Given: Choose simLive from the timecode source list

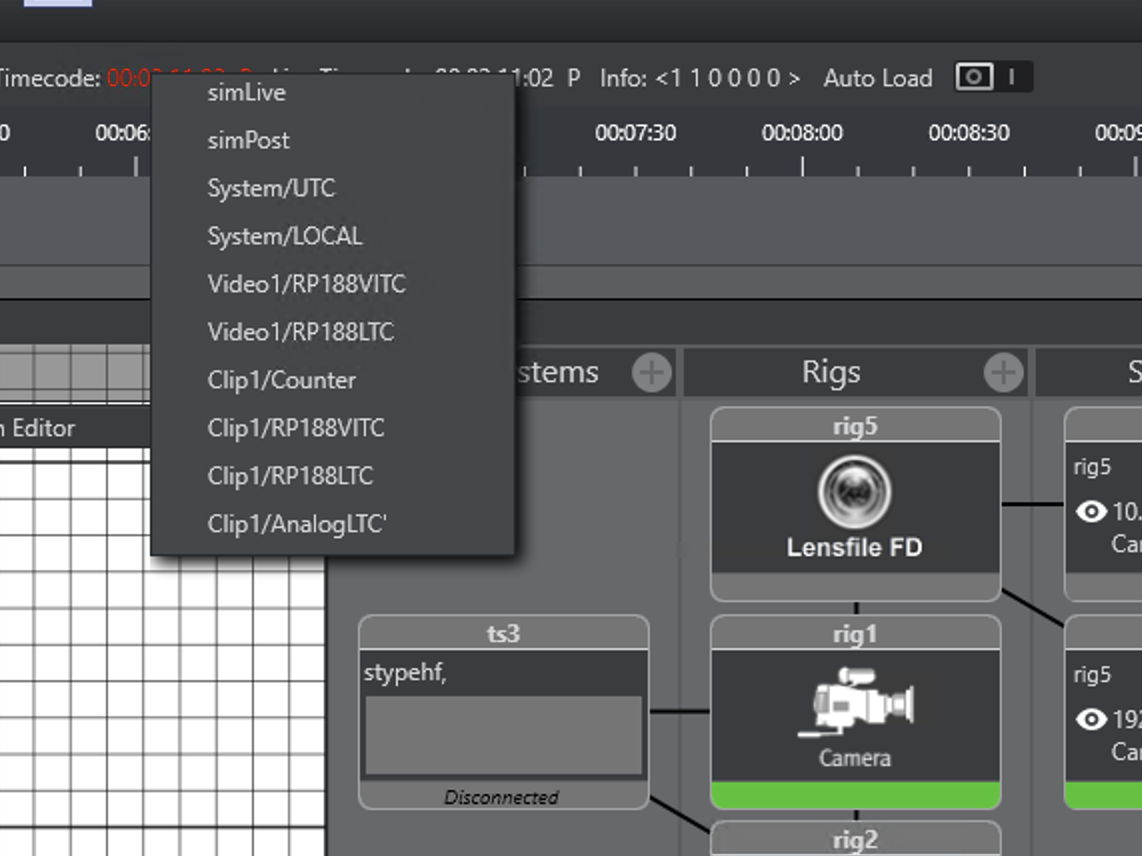Looking at the screenshot, I should 246,92.
